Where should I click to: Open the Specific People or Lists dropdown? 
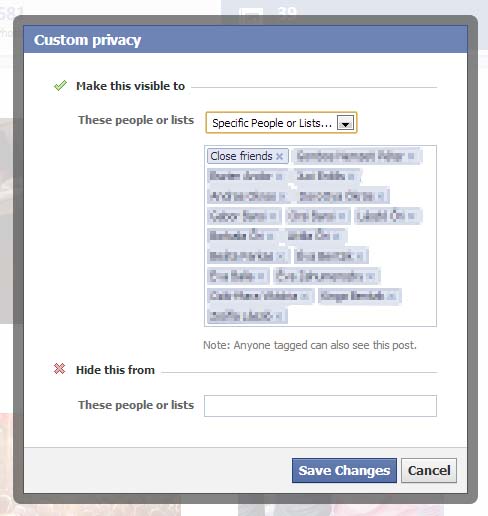pyautogui.click(x=281, y=123)
